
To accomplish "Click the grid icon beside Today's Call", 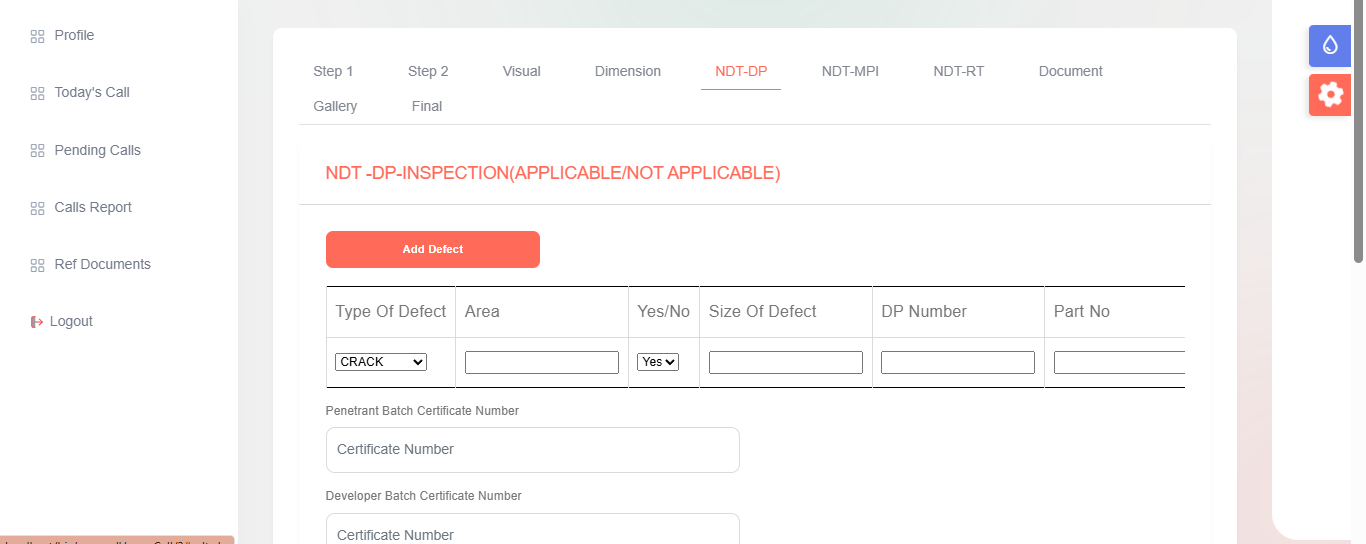I will pyautogui.click(x=38, y=93).
